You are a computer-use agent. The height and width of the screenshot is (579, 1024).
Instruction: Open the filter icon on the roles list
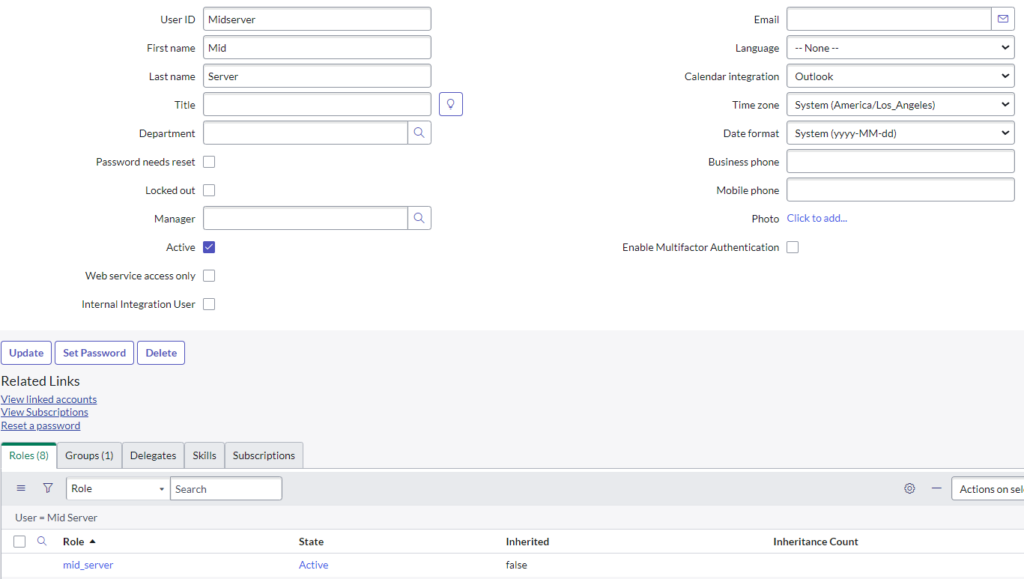click(x=47, y=488)
